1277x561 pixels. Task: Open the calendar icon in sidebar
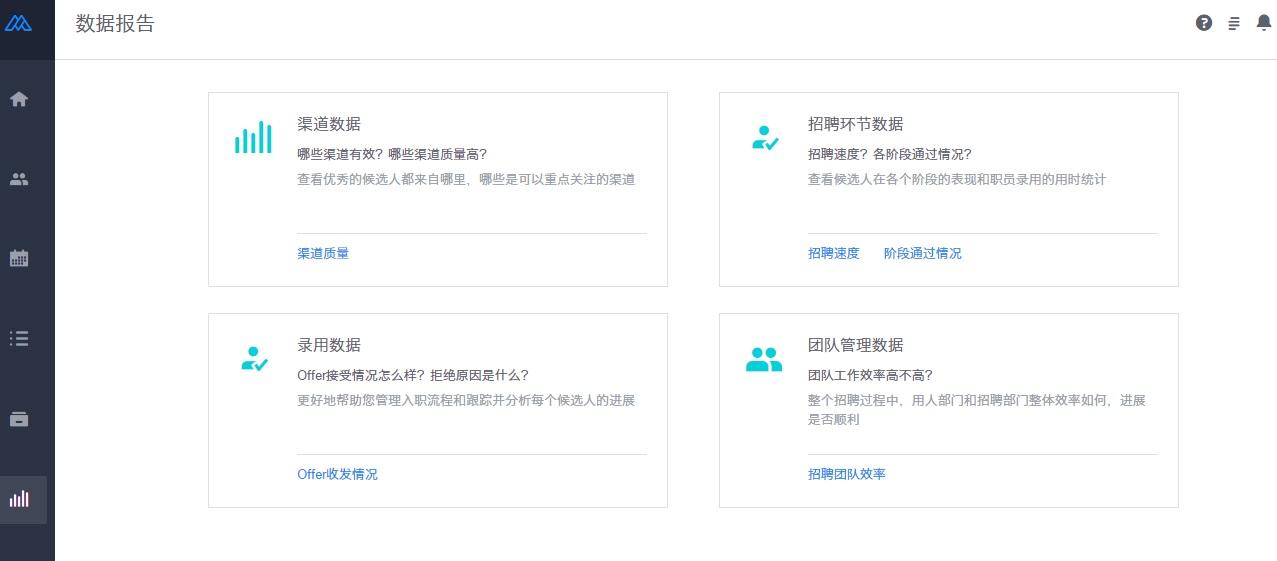[x=19, y=258]
